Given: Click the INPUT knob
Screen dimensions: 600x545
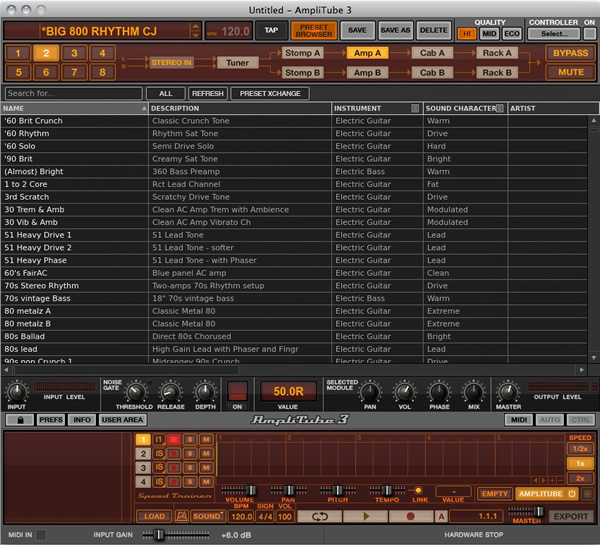Looking at the screenshot, I should click(16, 392).
